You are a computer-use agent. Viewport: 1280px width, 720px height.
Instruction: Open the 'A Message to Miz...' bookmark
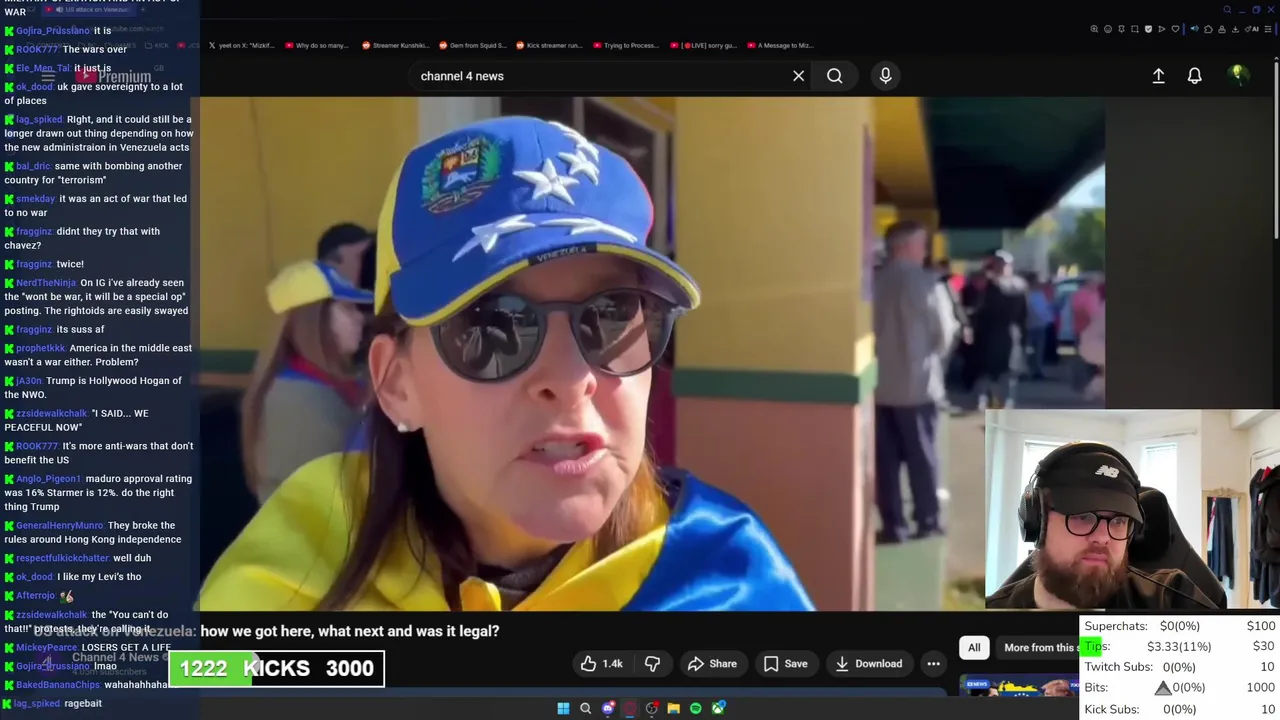coord(781,45)
